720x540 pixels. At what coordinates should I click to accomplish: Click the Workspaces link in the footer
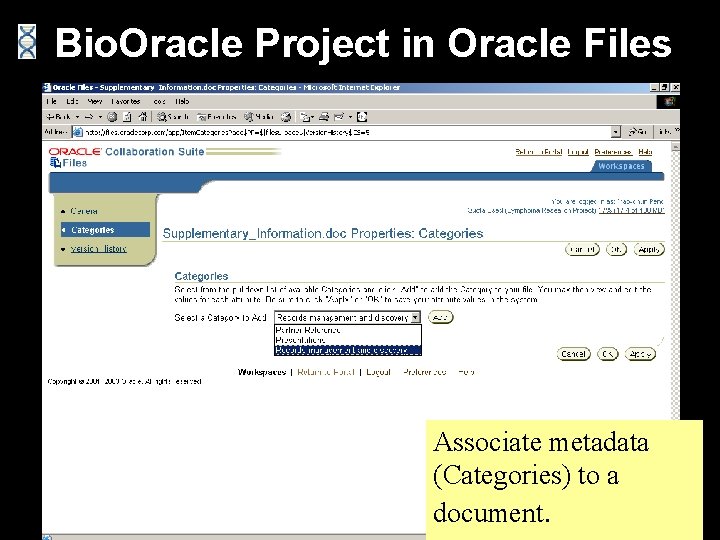pos(262,372)
